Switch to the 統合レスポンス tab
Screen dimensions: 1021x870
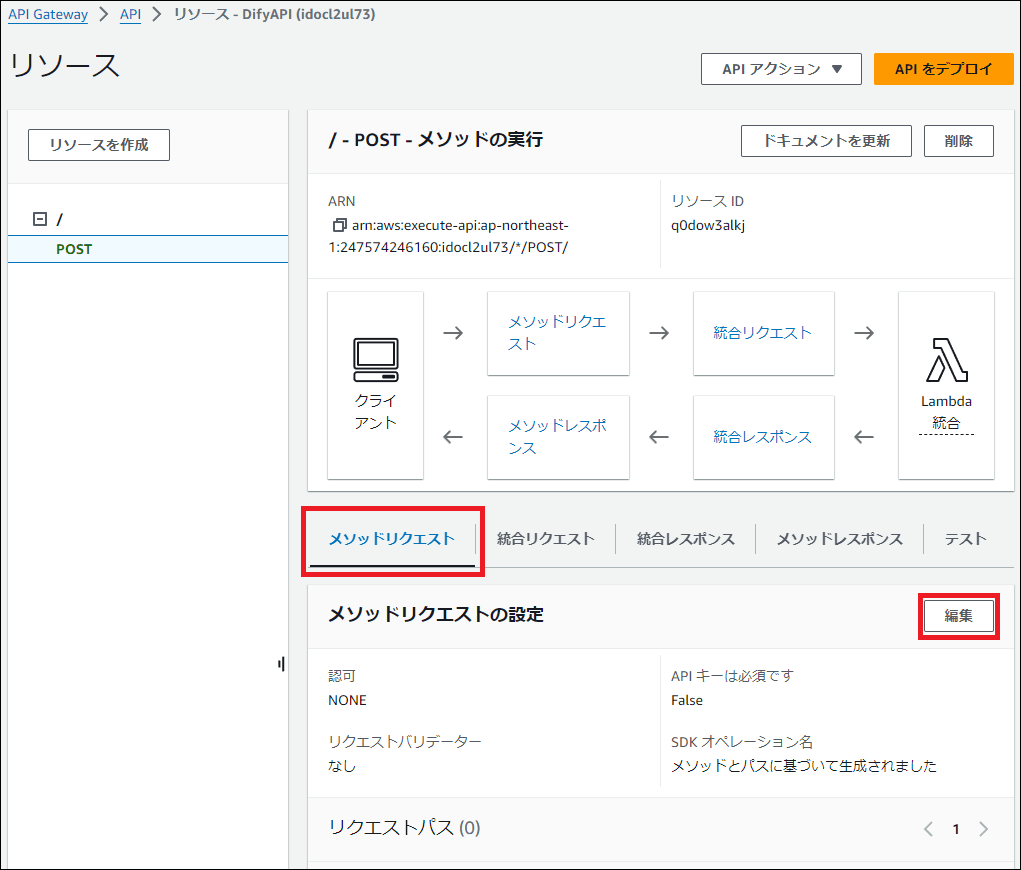tap(685, 539)
